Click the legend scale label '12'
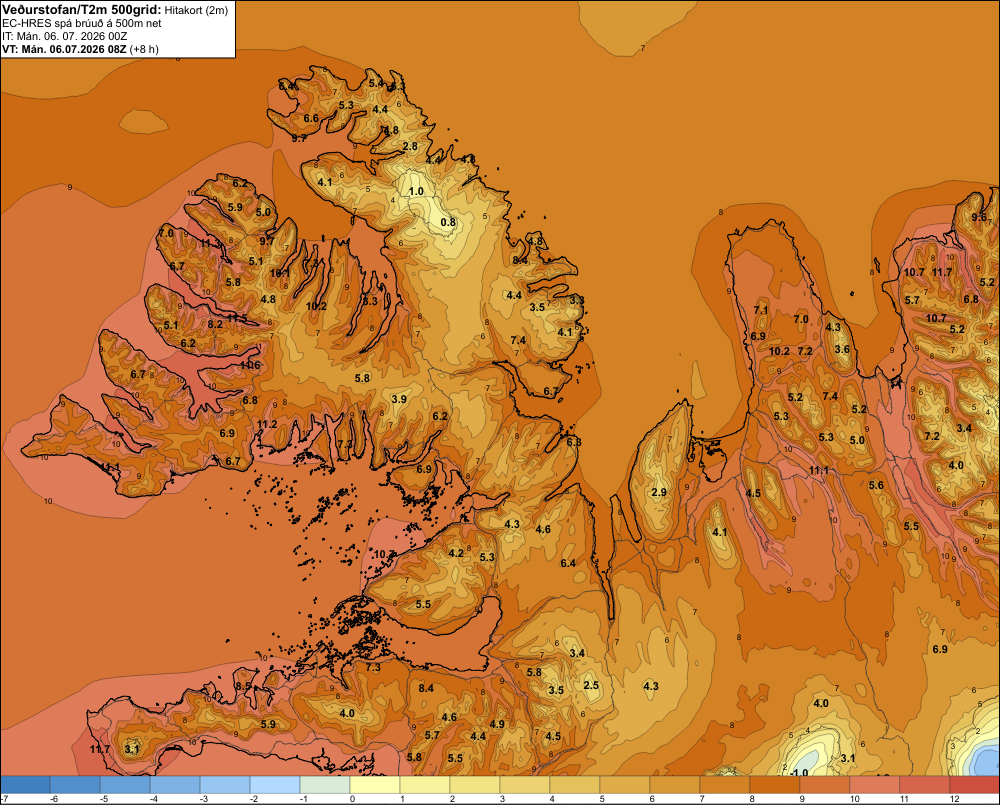Image resolution: width=1000 pixels, height=805 pixels. [954, 799]
